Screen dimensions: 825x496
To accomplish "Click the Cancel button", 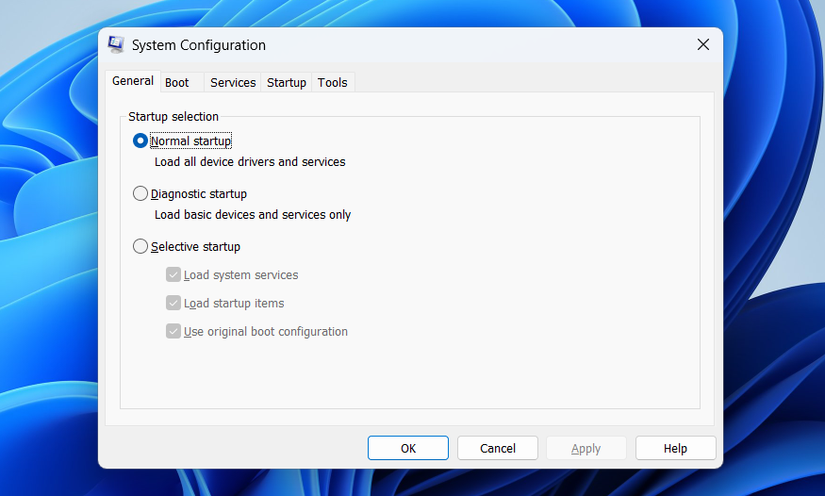I will point(498,448).
